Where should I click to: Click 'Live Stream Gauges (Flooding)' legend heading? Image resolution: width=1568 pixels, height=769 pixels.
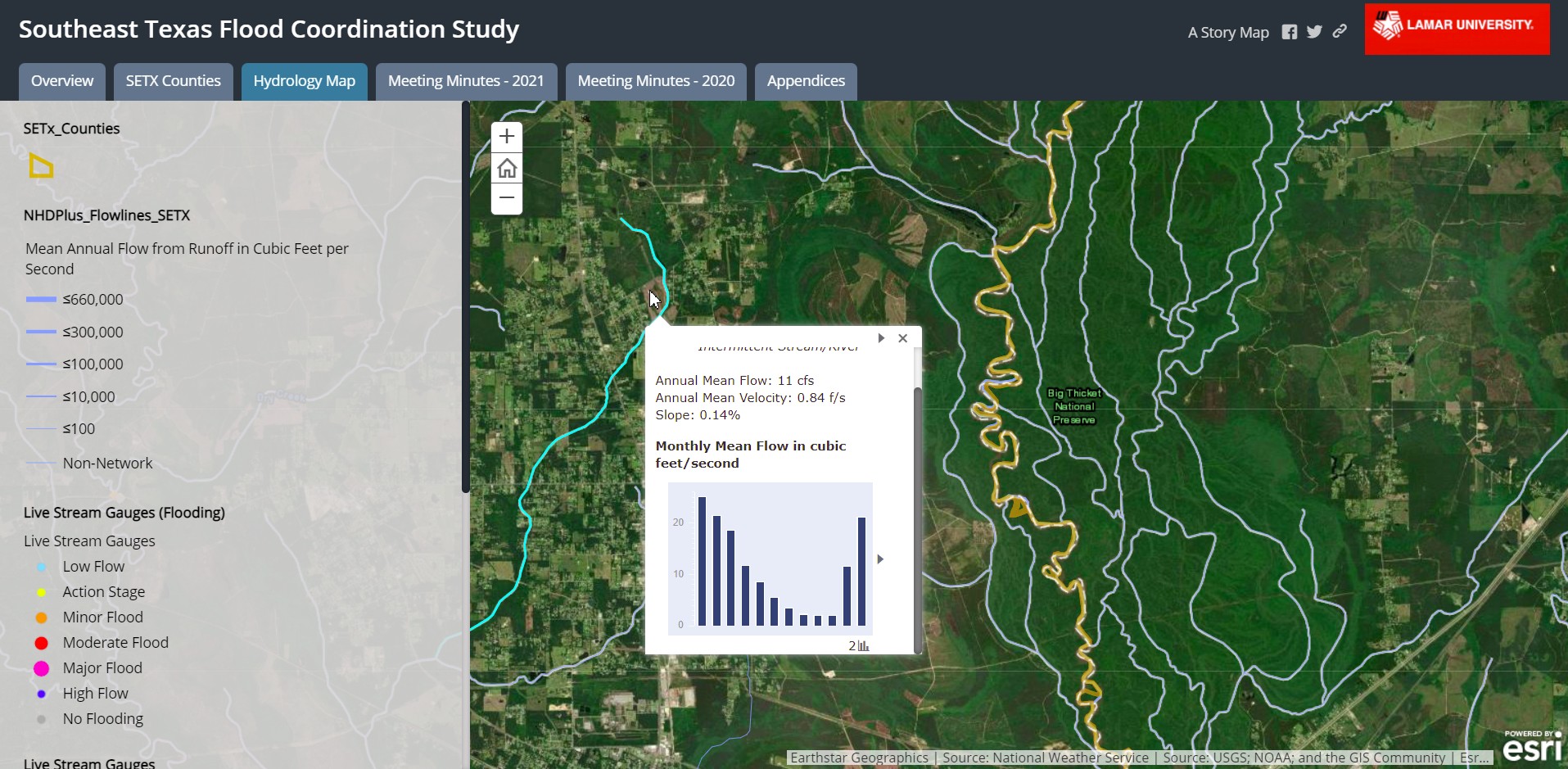(124, 513)
